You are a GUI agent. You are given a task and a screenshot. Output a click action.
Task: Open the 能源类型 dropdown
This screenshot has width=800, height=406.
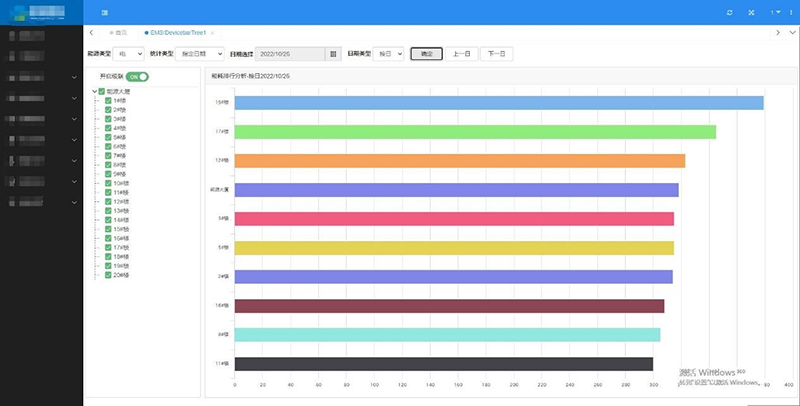130,54
